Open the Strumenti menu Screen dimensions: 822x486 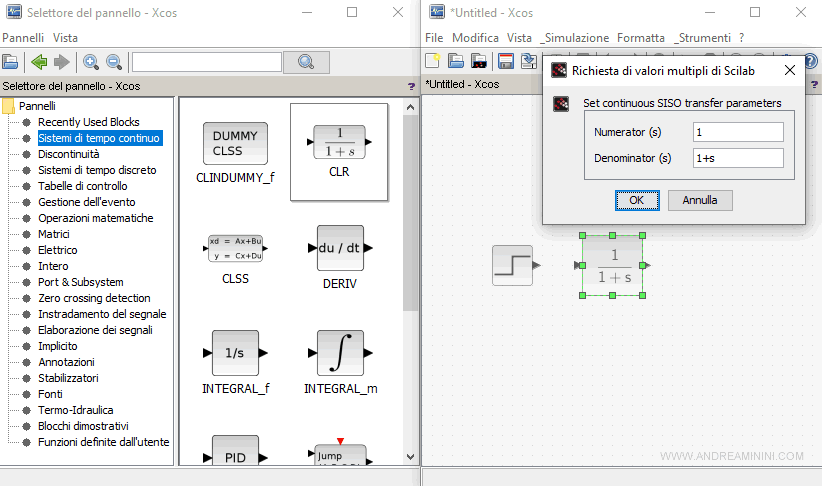click(702, 38)
